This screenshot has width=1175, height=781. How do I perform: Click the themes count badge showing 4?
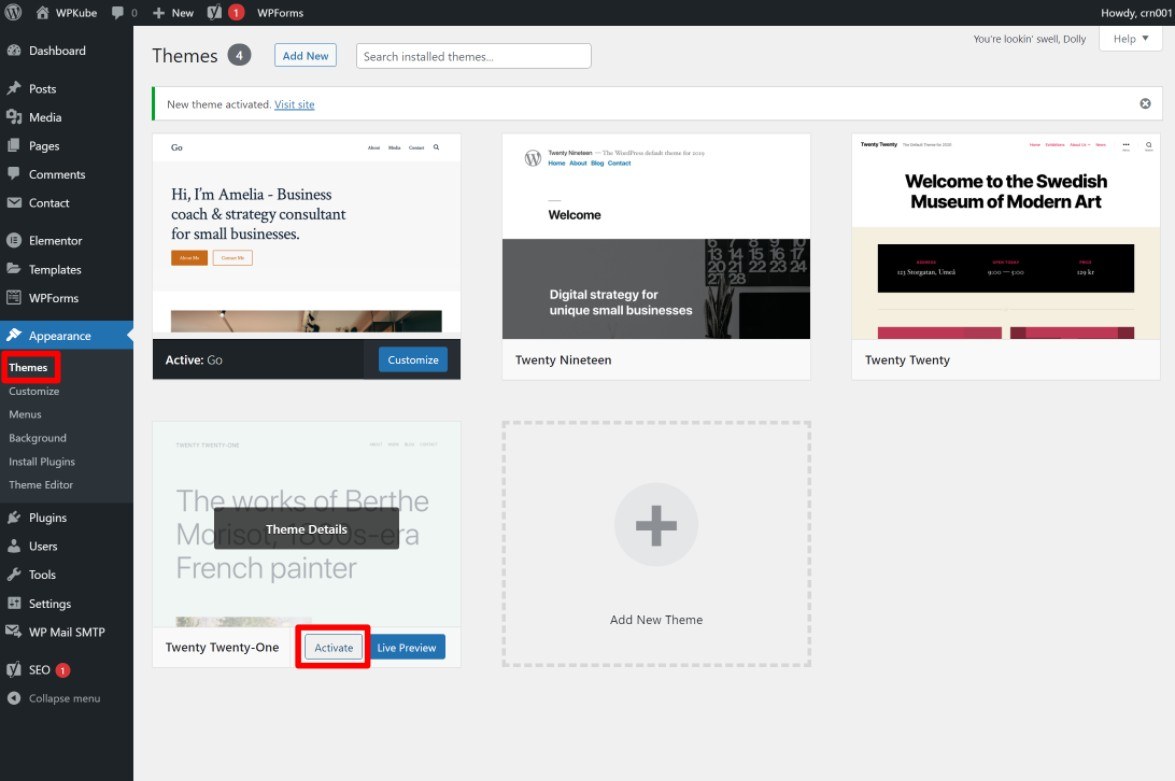[x=239, y=55]
